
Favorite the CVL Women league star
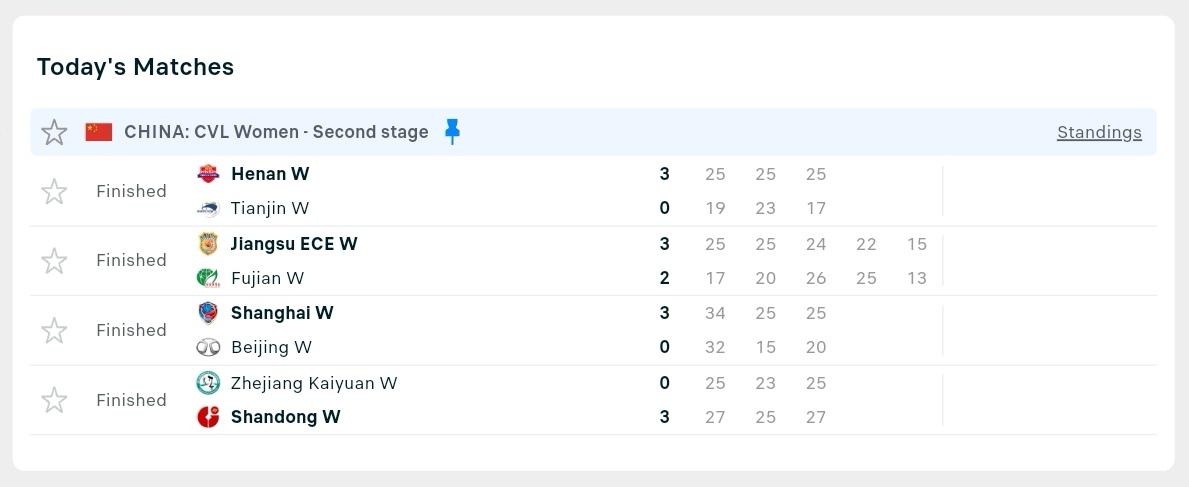[x=54, y=132]
